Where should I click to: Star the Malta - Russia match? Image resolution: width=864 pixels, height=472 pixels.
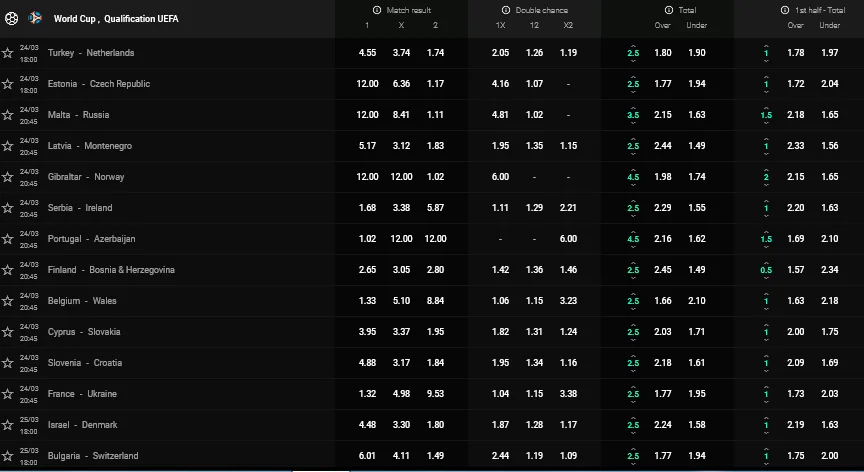coord(8,115)
